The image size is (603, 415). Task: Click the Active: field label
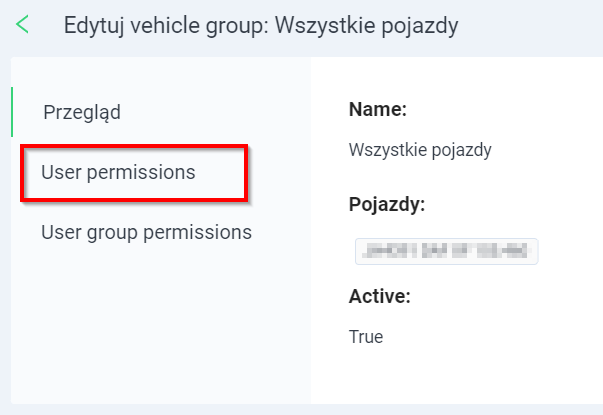pyautogui.click(x=380, y=296)
